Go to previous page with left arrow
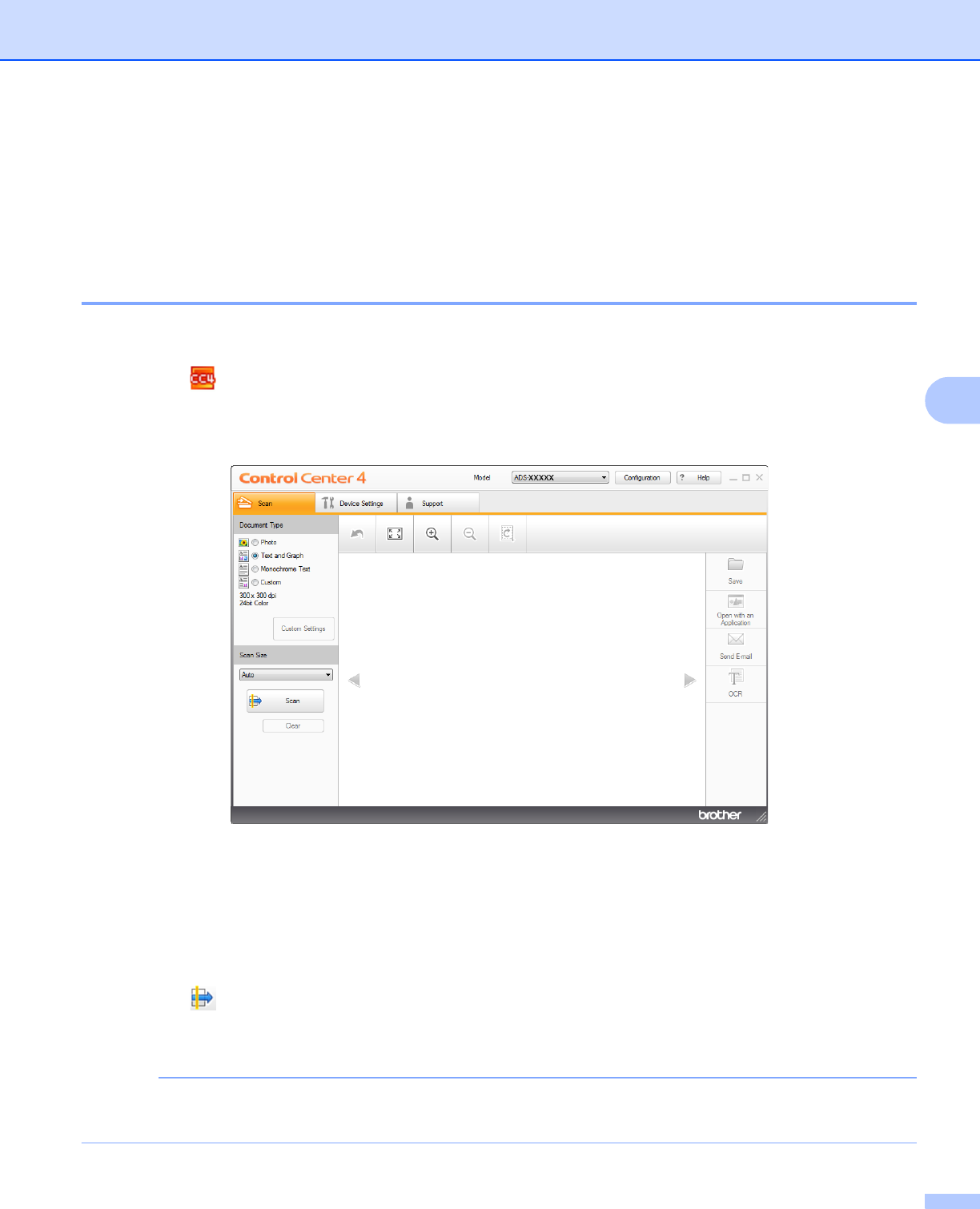The width and height of the screenshot is (980, 1209). tap(354, 680)
